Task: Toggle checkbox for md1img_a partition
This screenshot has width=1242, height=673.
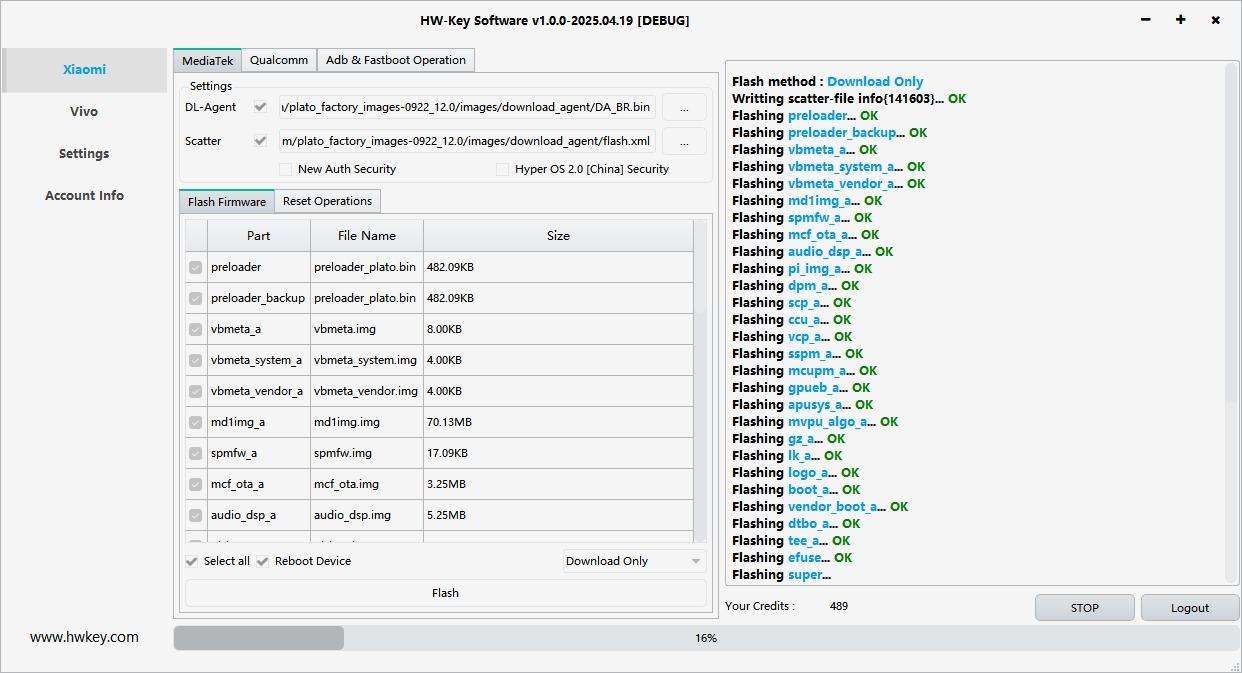Action: coord(196,422)
